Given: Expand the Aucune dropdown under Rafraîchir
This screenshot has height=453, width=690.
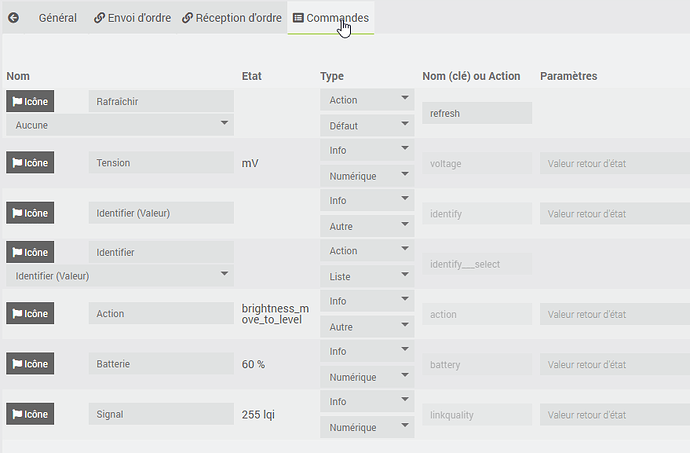Looking at the screenshot, I should 120,125.
